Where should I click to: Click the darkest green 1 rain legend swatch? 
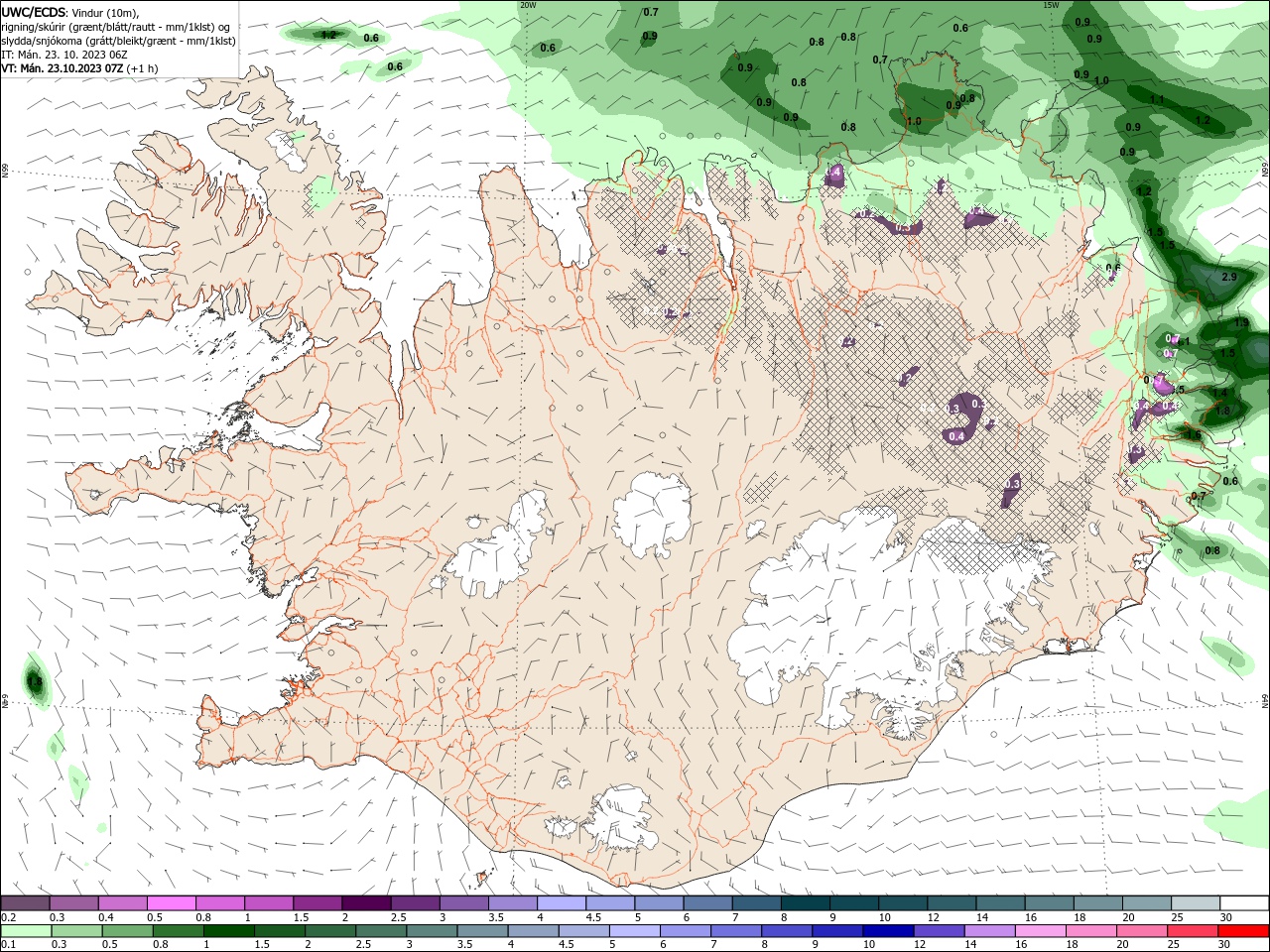tap(229, 931)
